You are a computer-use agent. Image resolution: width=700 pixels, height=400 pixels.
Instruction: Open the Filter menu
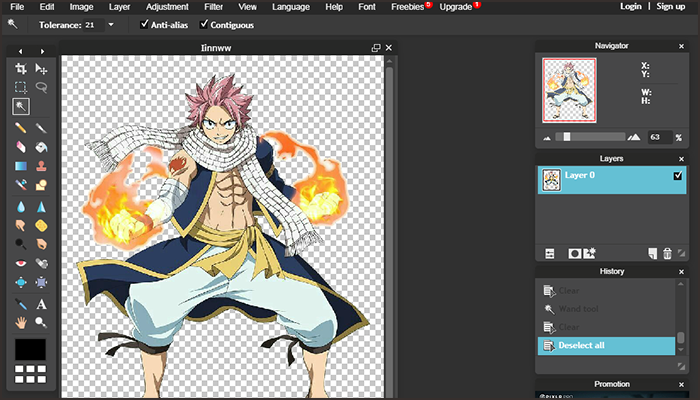213,6
